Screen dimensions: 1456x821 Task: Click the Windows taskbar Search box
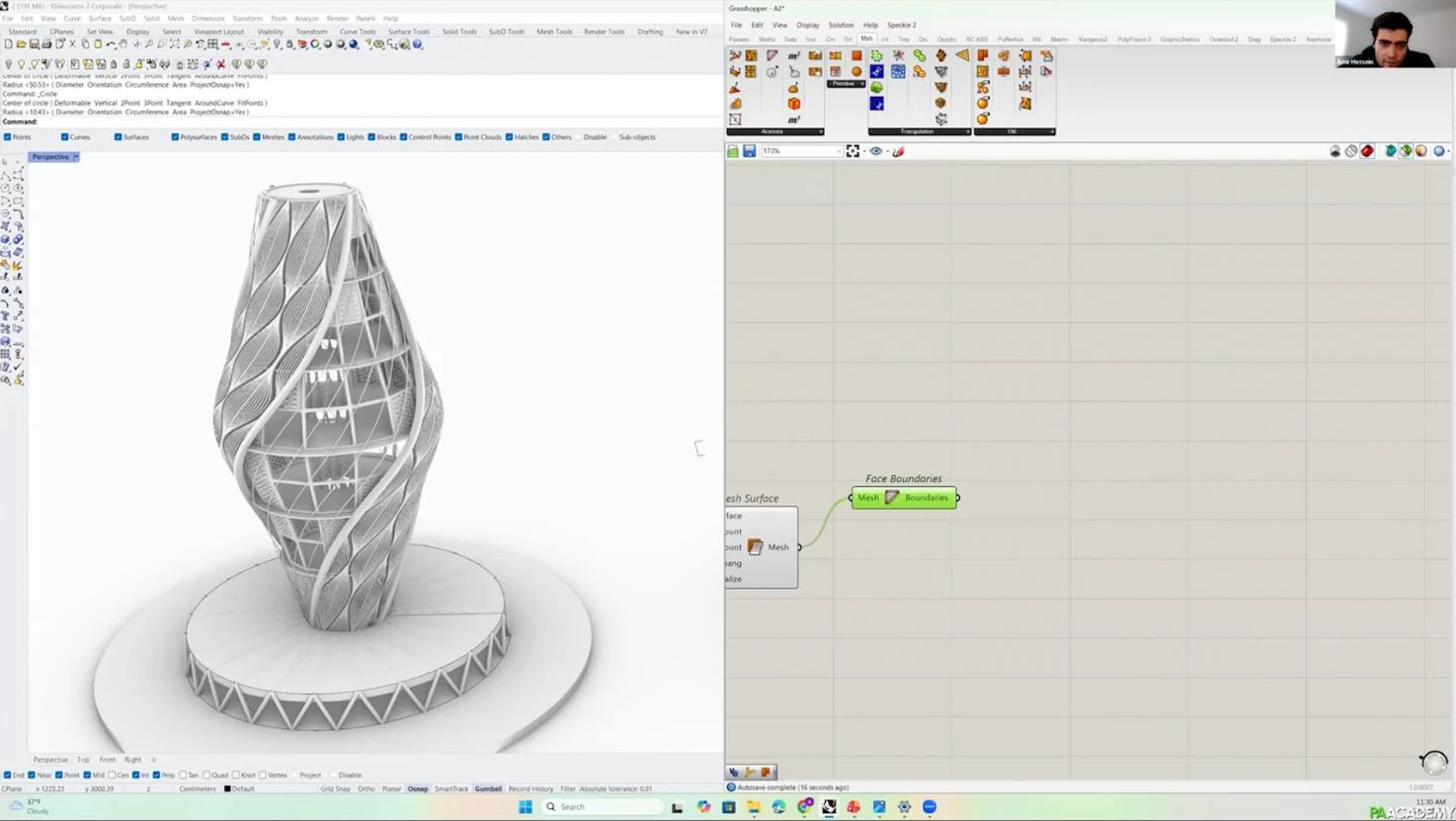(603, 807)
